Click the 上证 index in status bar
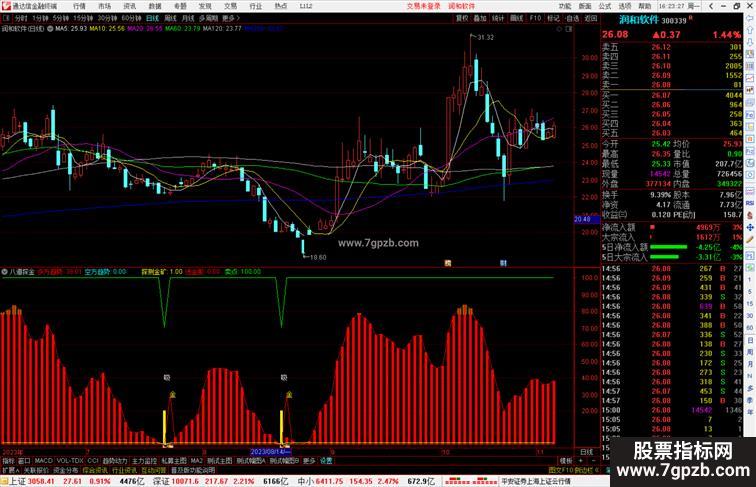Screen dimensions: 756x487 [17, 481]
